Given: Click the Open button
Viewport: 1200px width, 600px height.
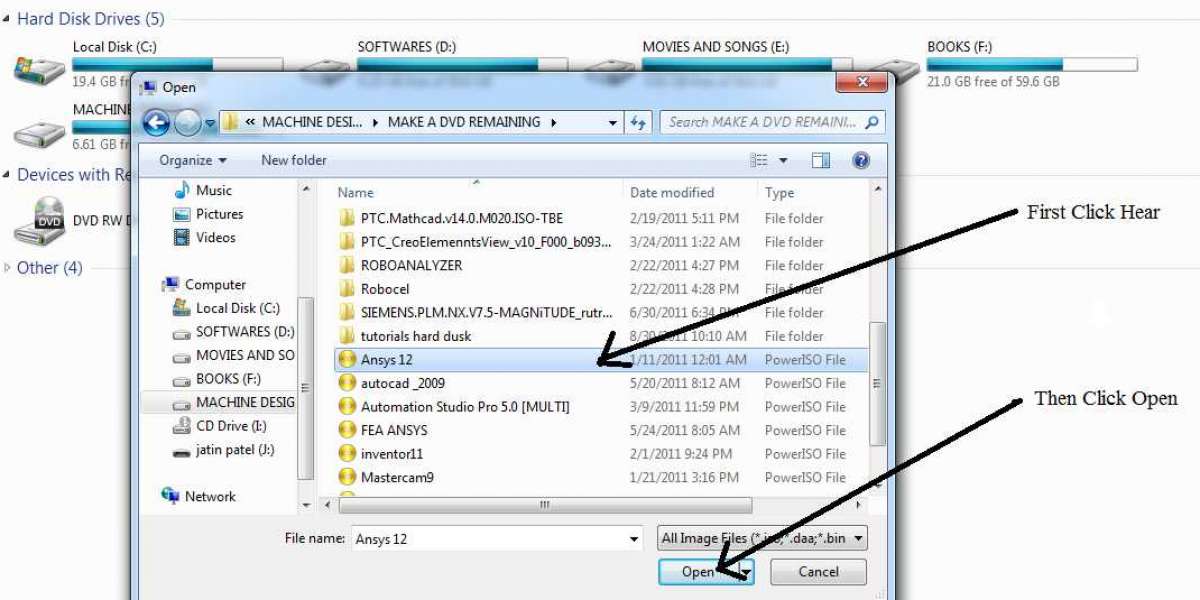Looking at the screenshot, I should (697, 572).
